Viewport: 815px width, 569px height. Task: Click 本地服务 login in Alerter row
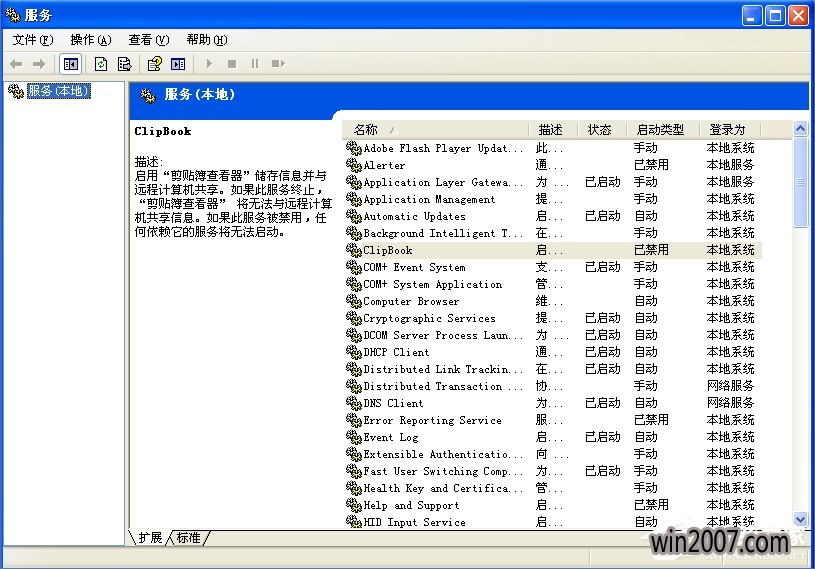(730, 165)
